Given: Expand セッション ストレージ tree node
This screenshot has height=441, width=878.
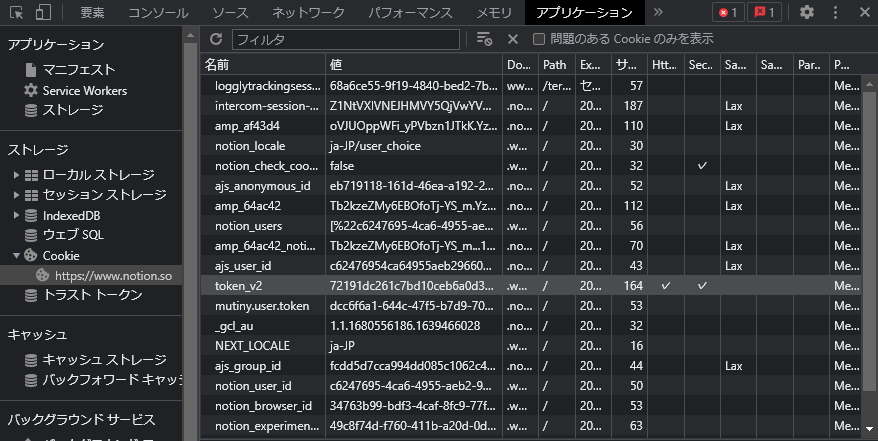Looking at the screenshot, I should [17, 195].
